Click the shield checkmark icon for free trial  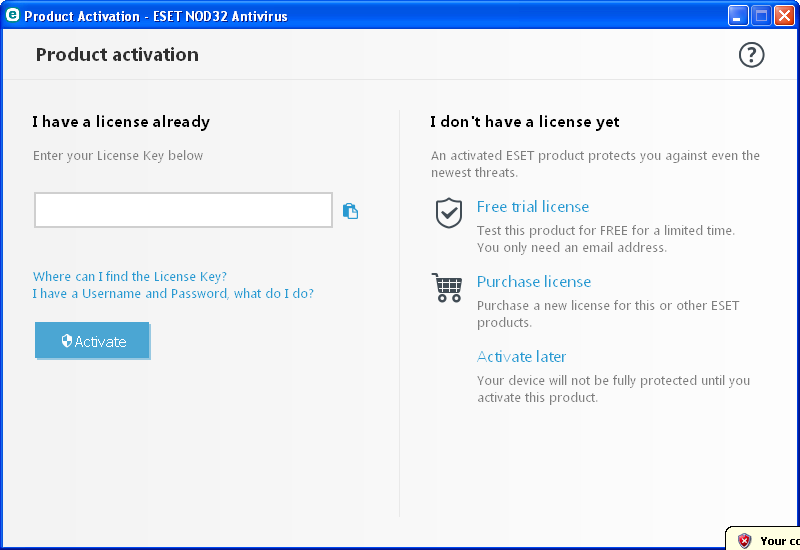(x=449, y=213)
